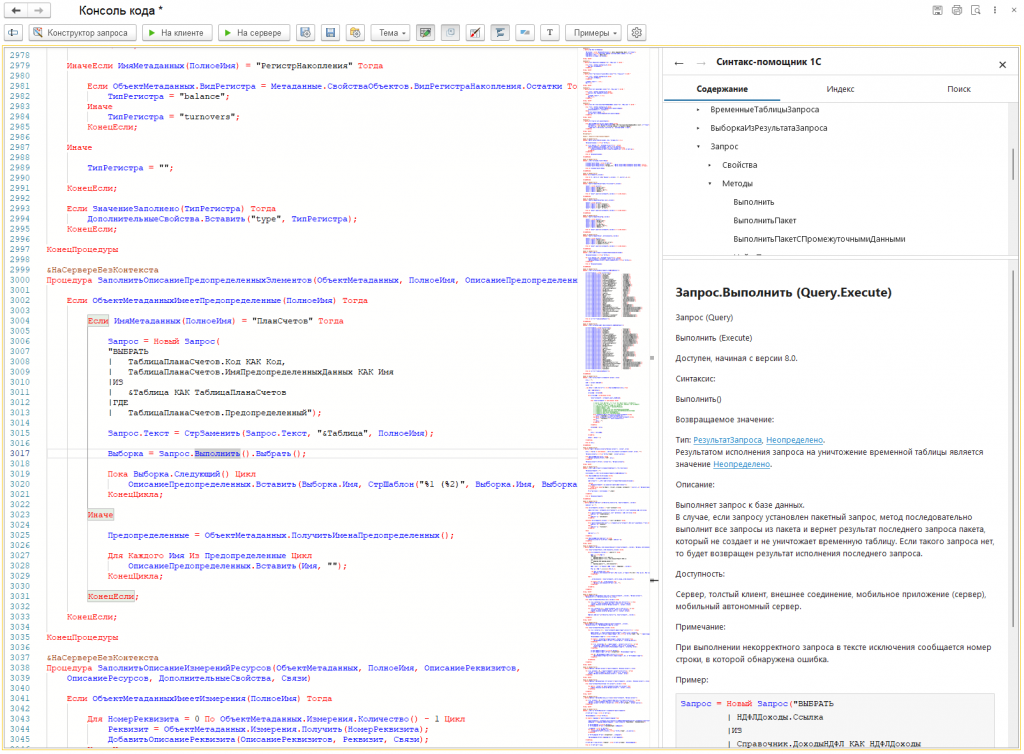Switch to the Содержание tab
Viewport: 1024px width, 754px height.
[722, 89]
